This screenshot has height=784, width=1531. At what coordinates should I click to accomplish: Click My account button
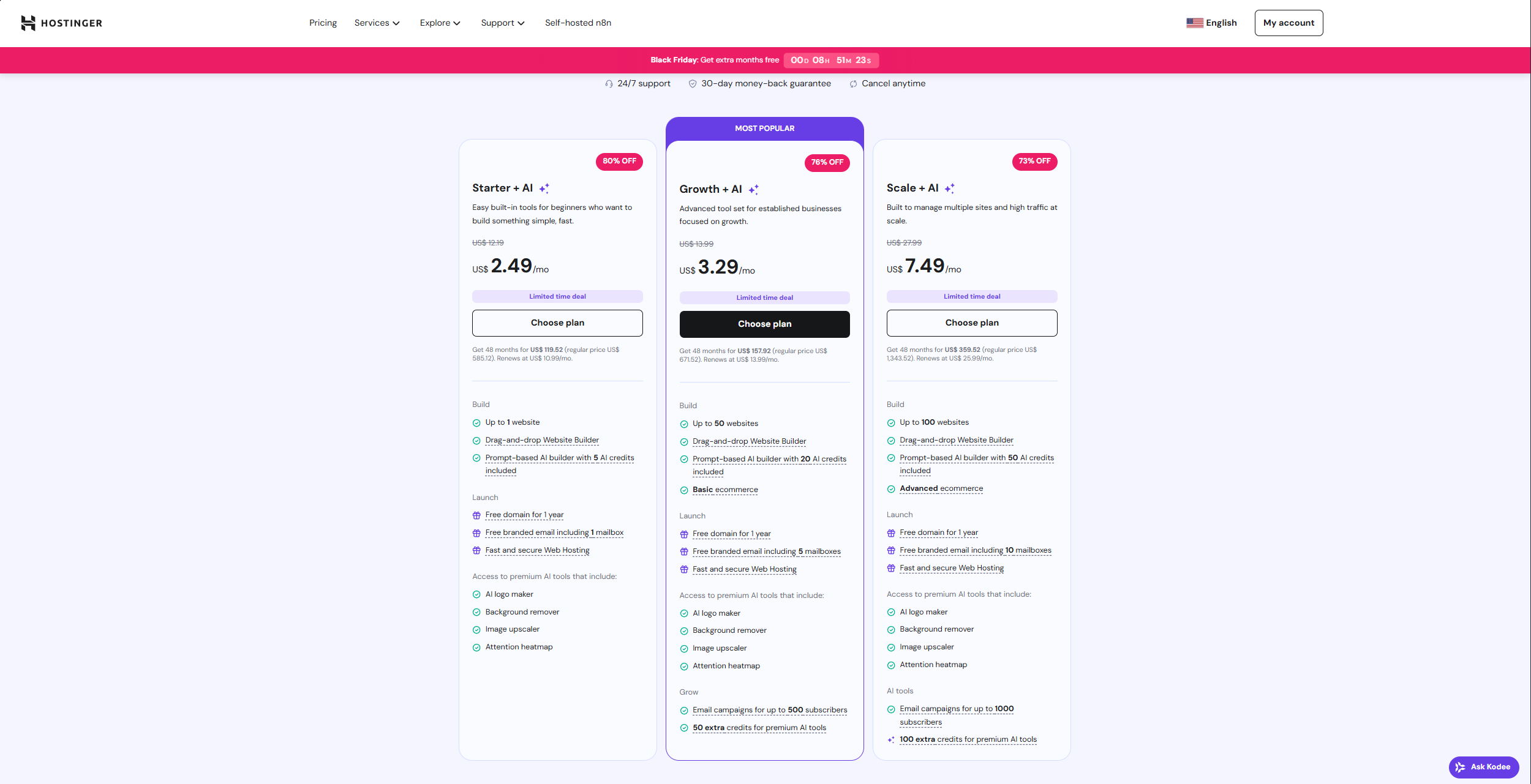[x=1288, y=23]
